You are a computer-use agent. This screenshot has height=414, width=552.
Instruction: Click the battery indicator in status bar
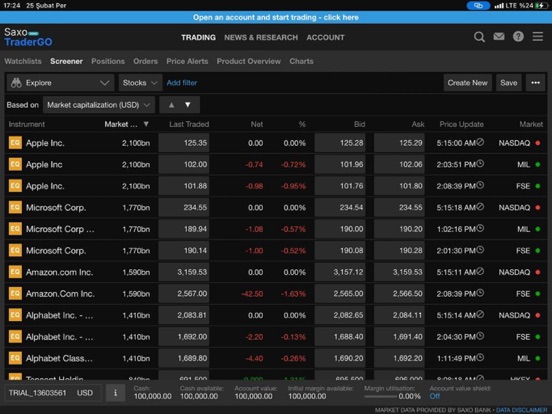click(541, 5)
